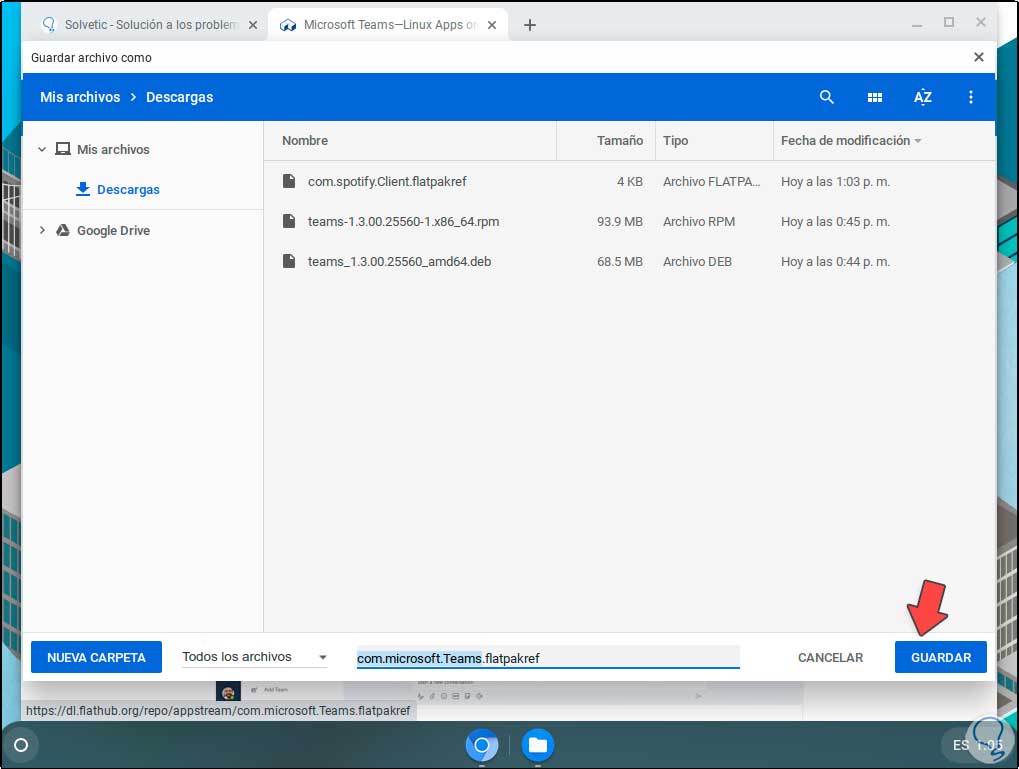The image size is (1019, 769).
Task: Collapse the Mis archivos tree
Action: point(42,150)
